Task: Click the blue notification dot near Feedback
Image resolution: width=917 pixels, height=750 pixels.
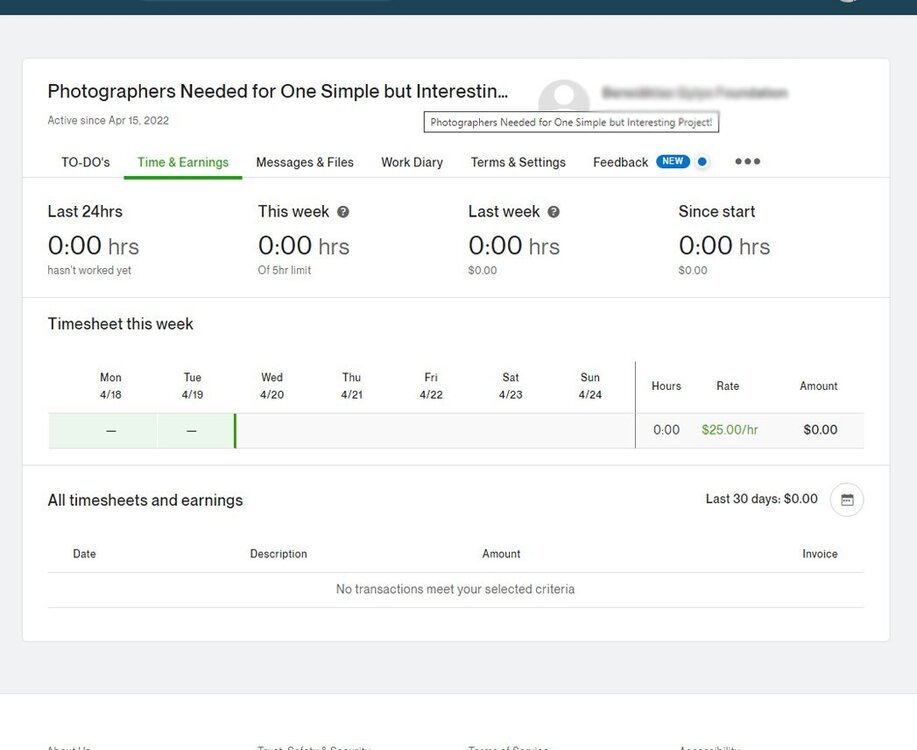Action: 702,161
